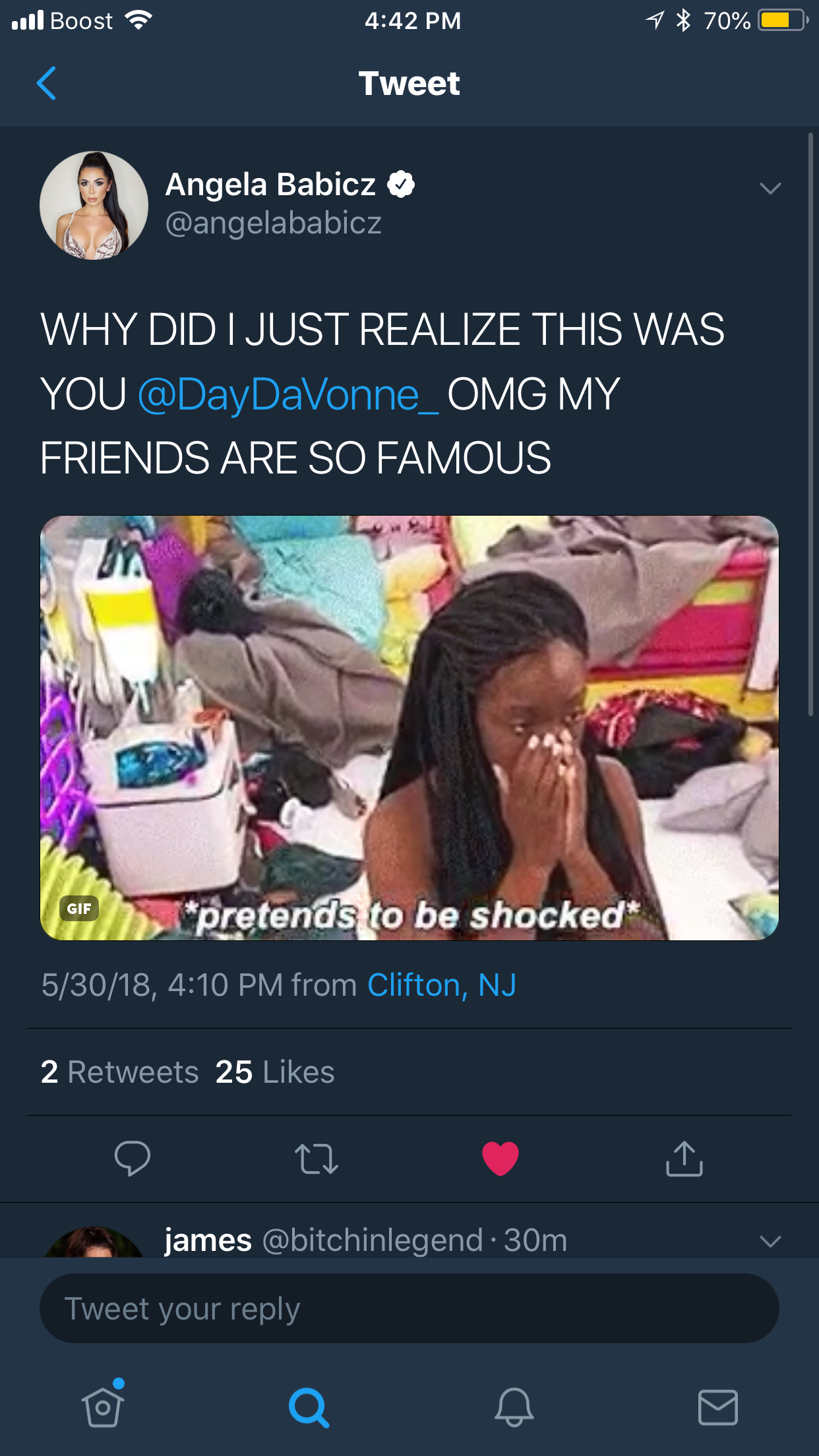This screenshot has width=819, height=1456.
Task: Tap the Tweet your reply field
Action: [x=409, y=1308]
